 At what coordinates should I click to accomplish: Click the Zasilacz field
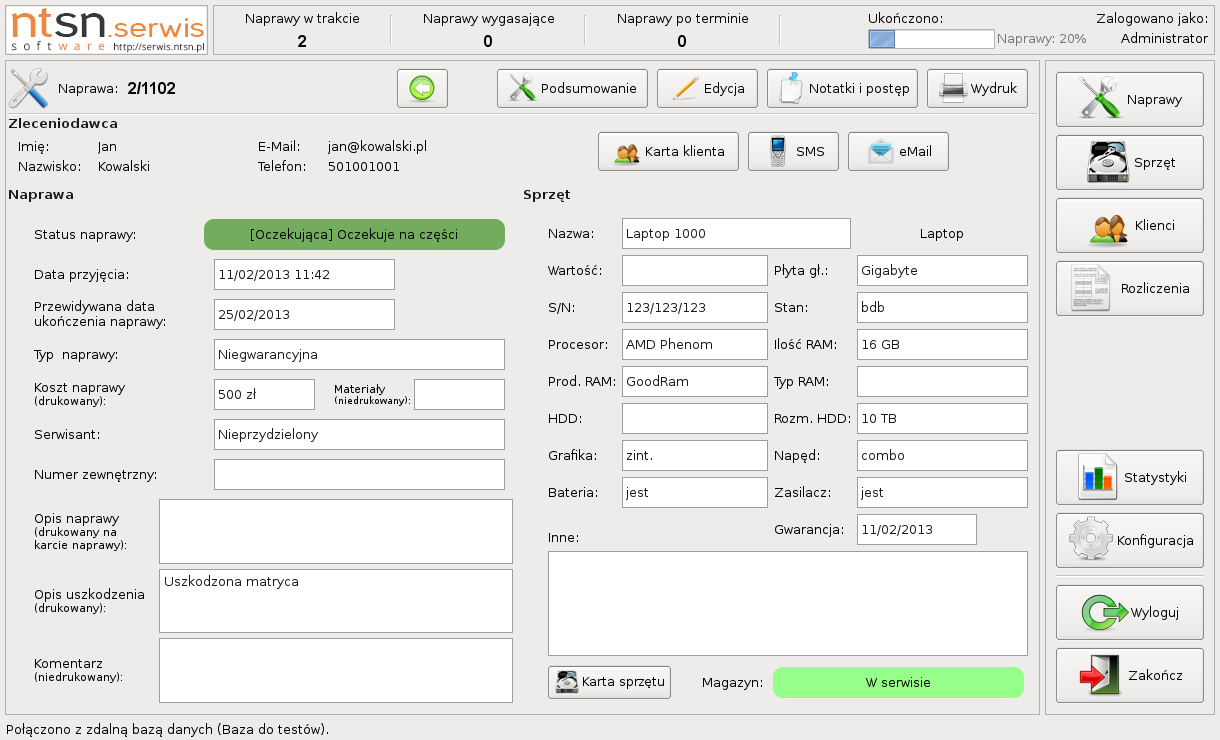click(x=942, y=492)
